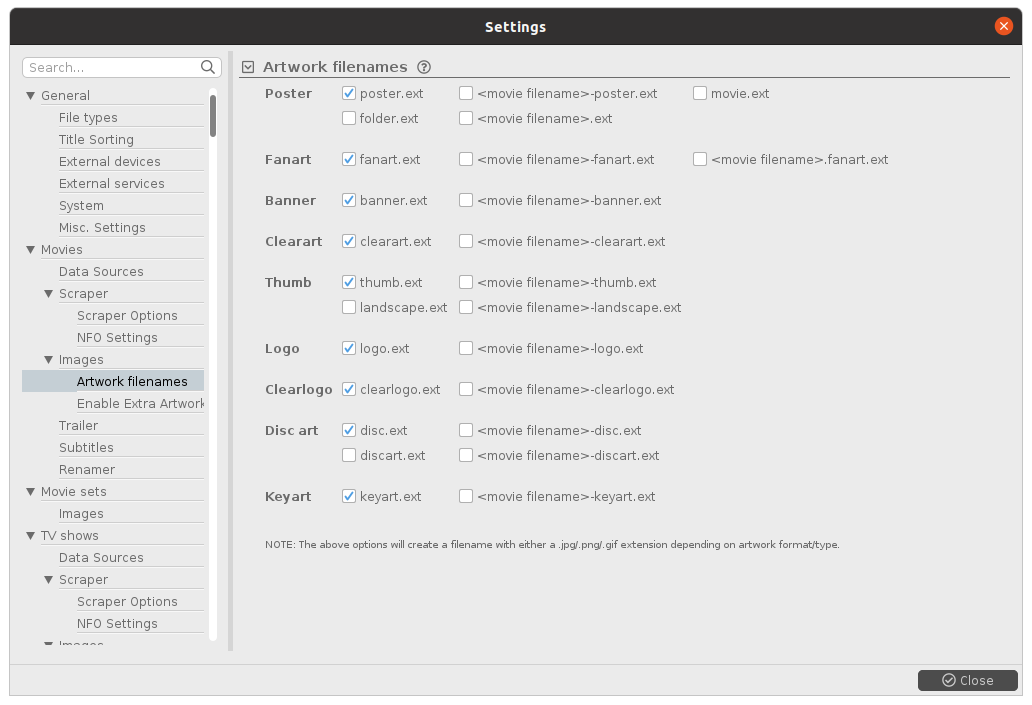
Task: Disable the keyart.ext checkbox
Action: coord(349,496)
